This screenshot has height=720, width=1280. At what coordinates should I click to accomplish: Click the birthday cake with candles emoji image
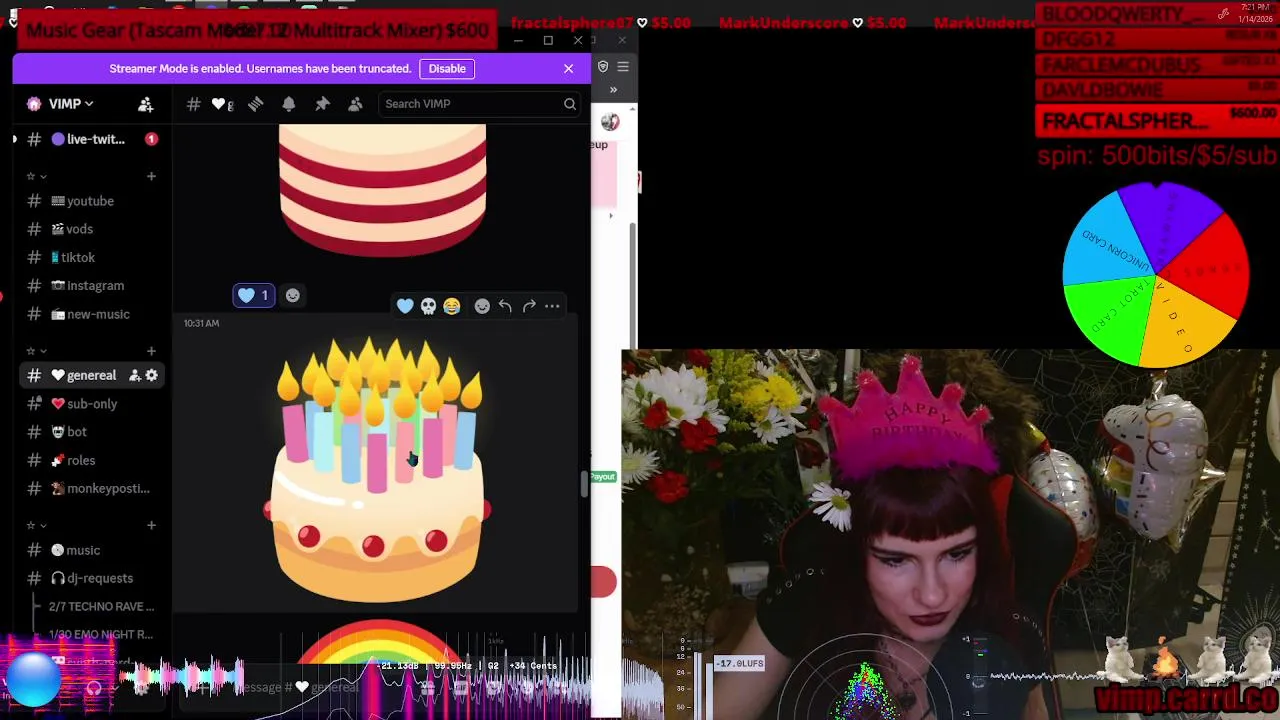[376, 470]
